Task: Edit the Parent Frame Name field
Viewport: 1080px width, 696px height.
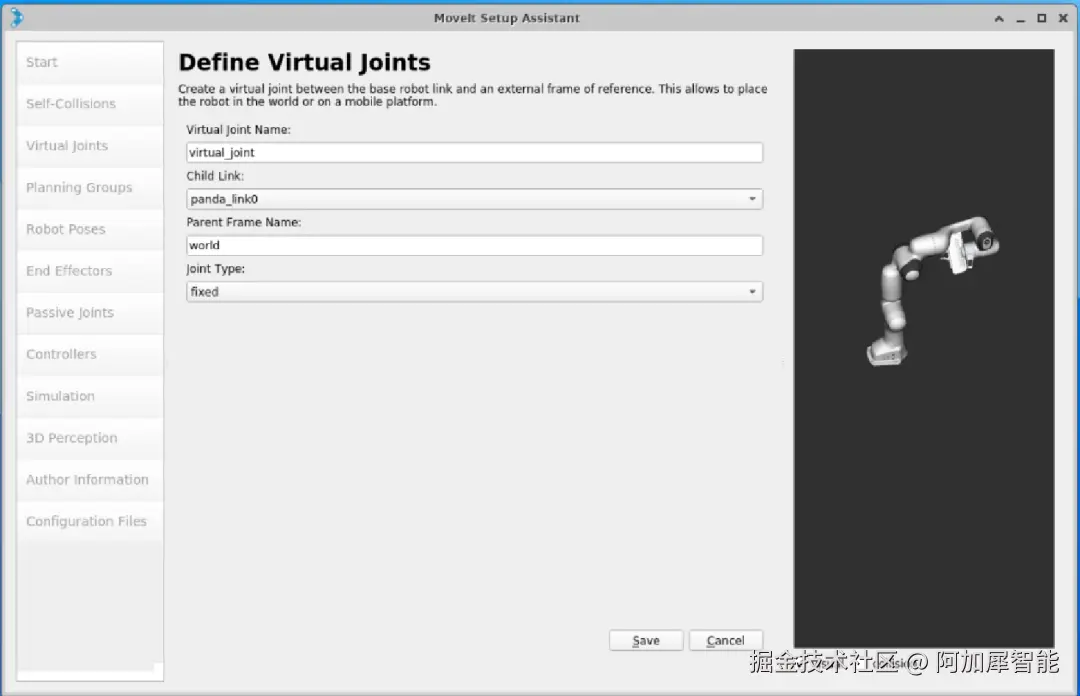Action: click(x=474, y=245)
